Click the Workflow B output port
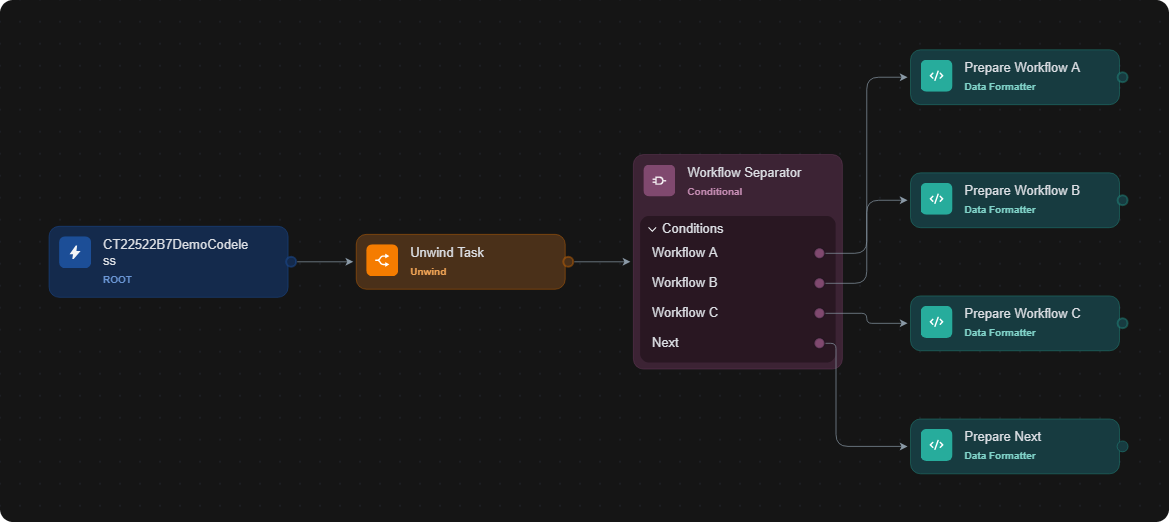This screenshot has width=1169, height=522. pos(819,283)
